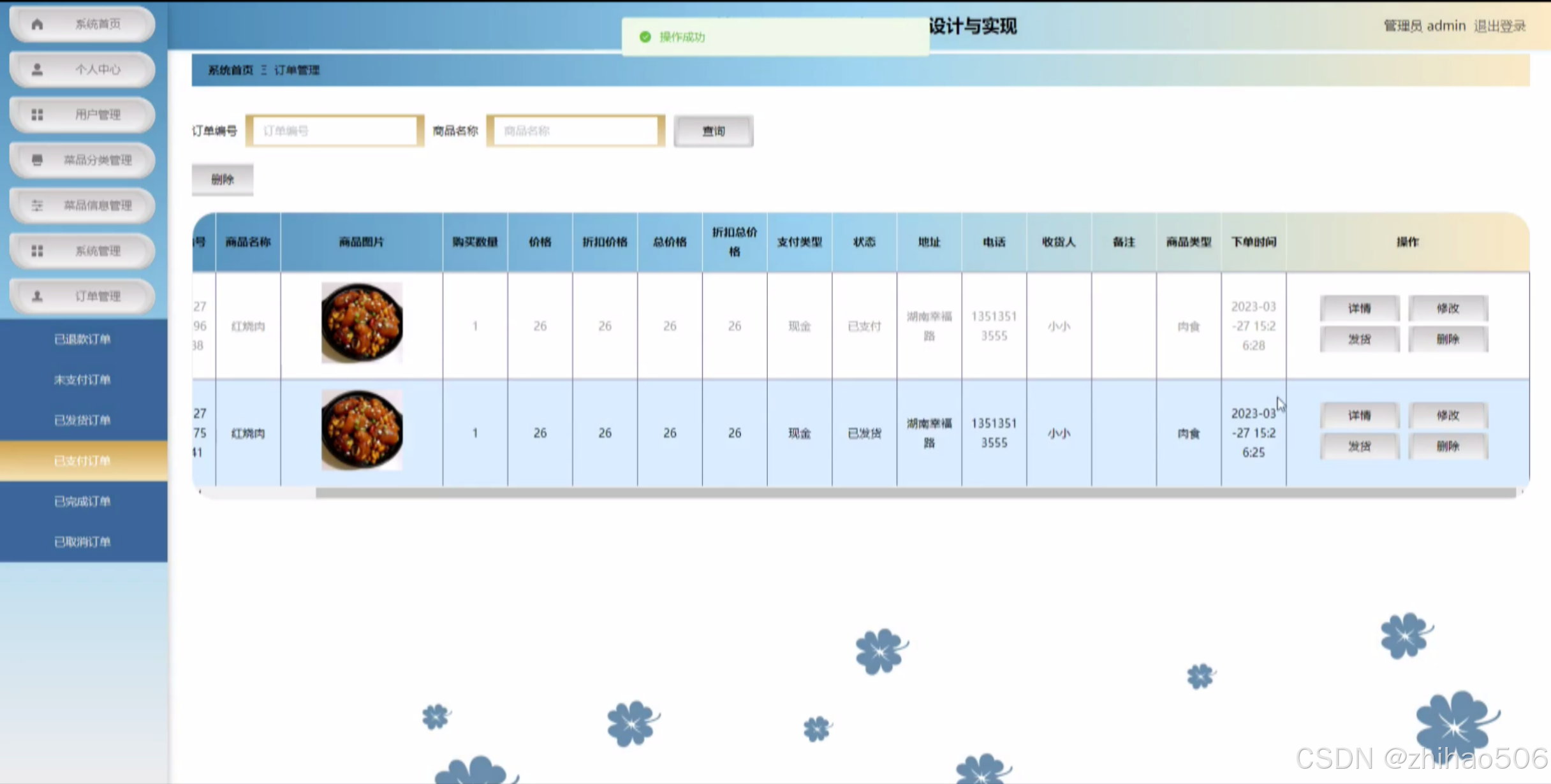Viewport: 1551px width, 784px height.
Task: Go to the 已完成订单 list
Action: (x=83, y=501)
